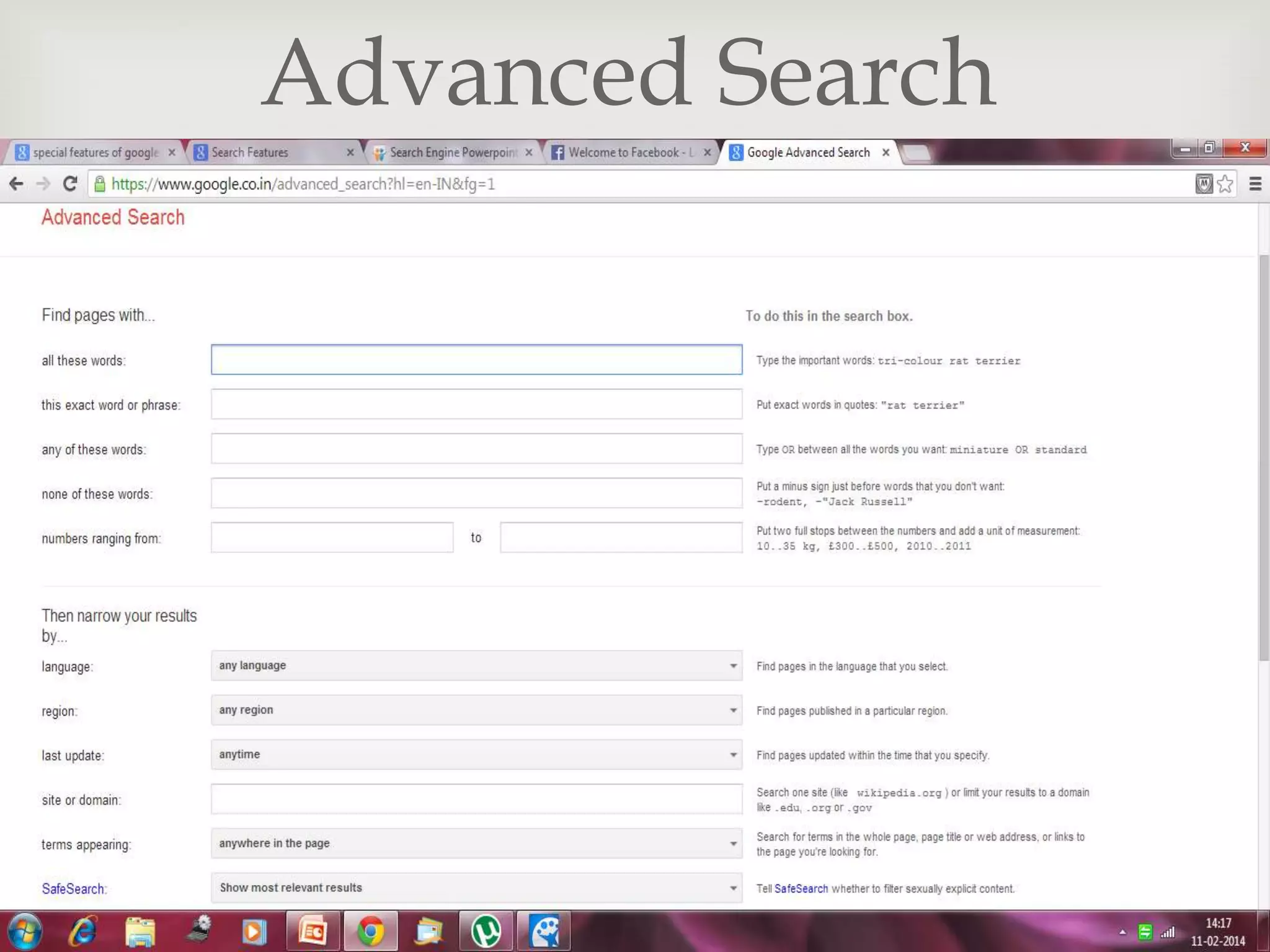Click the 'Find pages with...' heading

(x=98, y=315)
